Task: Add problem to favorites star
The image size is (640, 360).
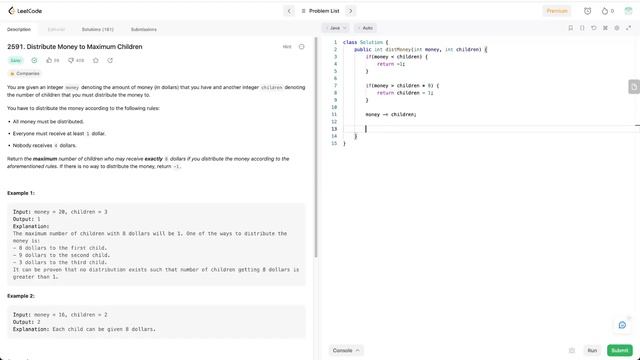Action: click(96, 60)
